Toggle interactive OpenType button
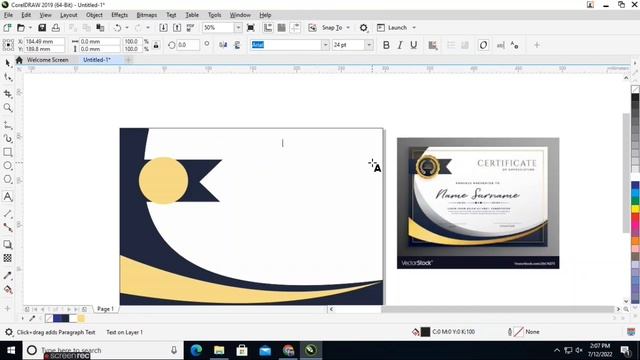The image size is (640, 360). point(483,45)
